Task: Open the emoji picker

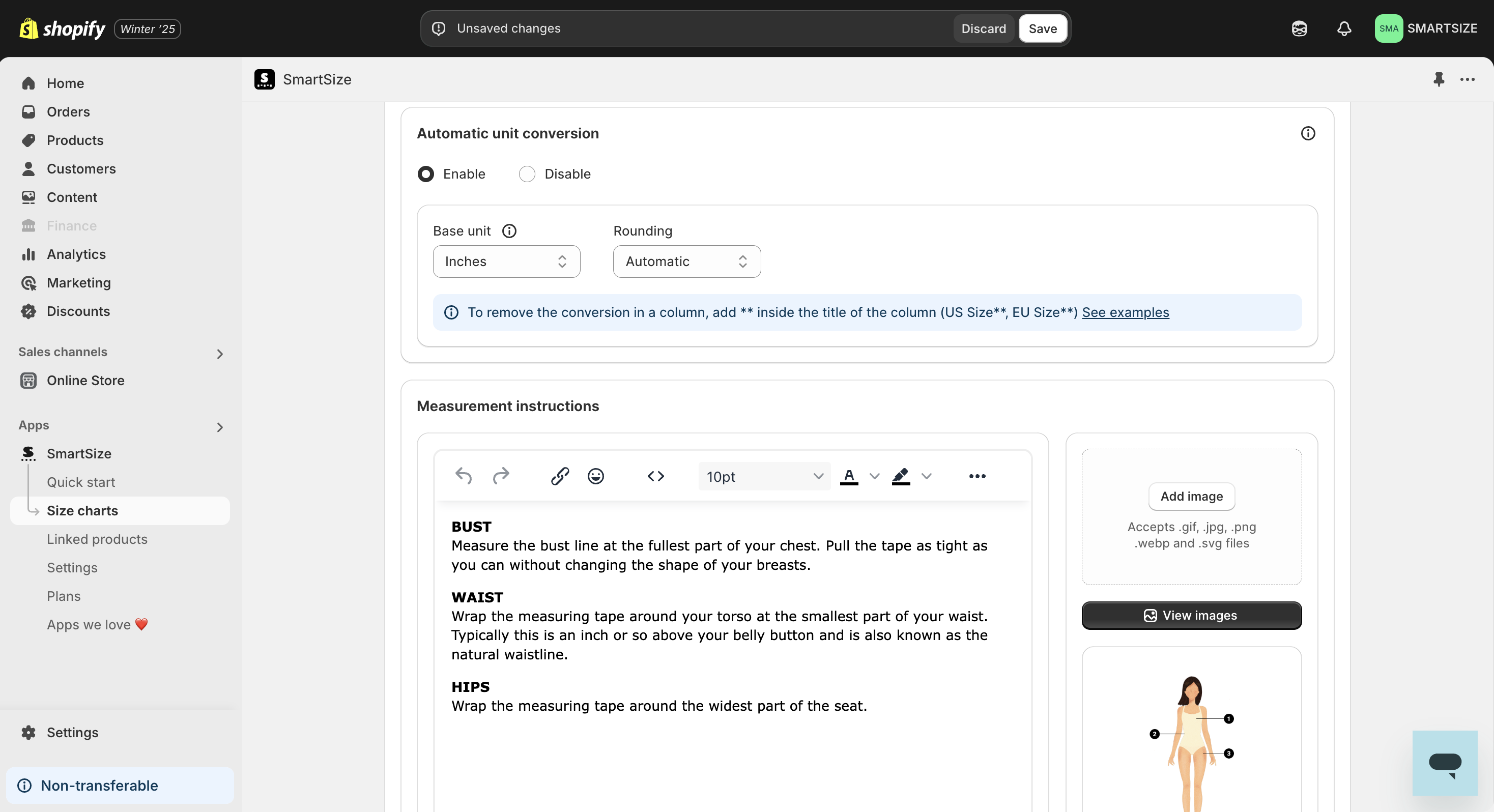Action: [596, 476]
